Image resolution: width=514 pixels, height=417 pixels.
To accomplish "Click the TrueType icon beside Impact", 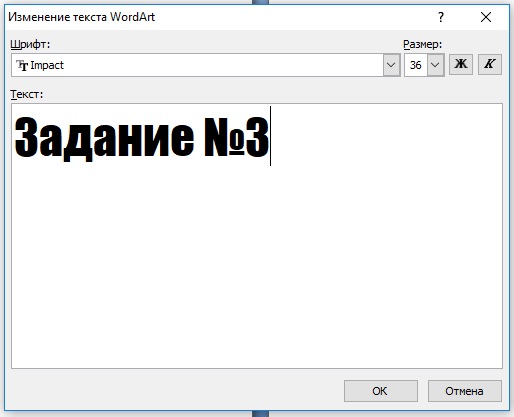I will pos(22,65).
